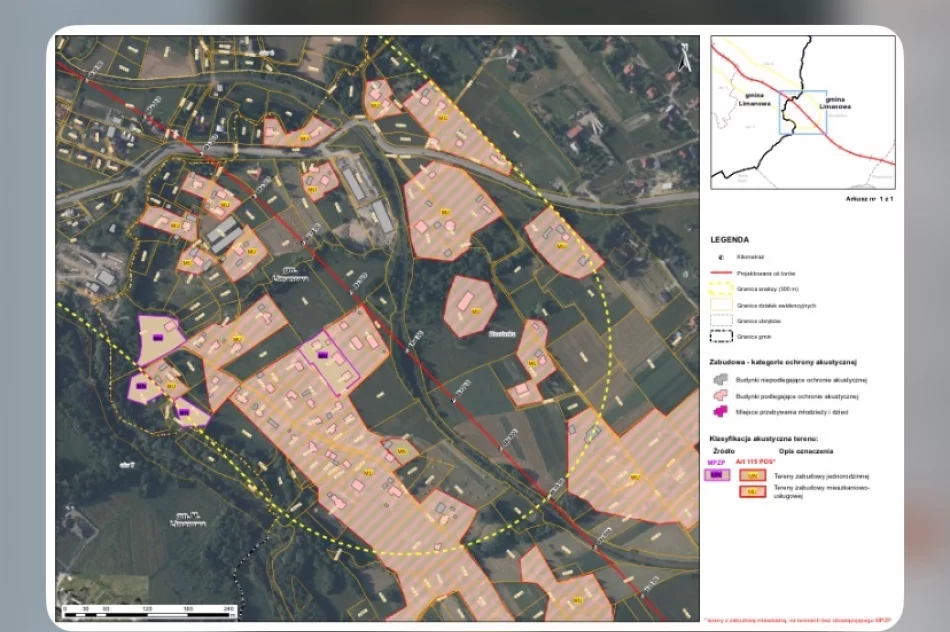Click the Budynki podlegające ochronie akustycznej label
The image size is (950, 632).
pos(797,396)
